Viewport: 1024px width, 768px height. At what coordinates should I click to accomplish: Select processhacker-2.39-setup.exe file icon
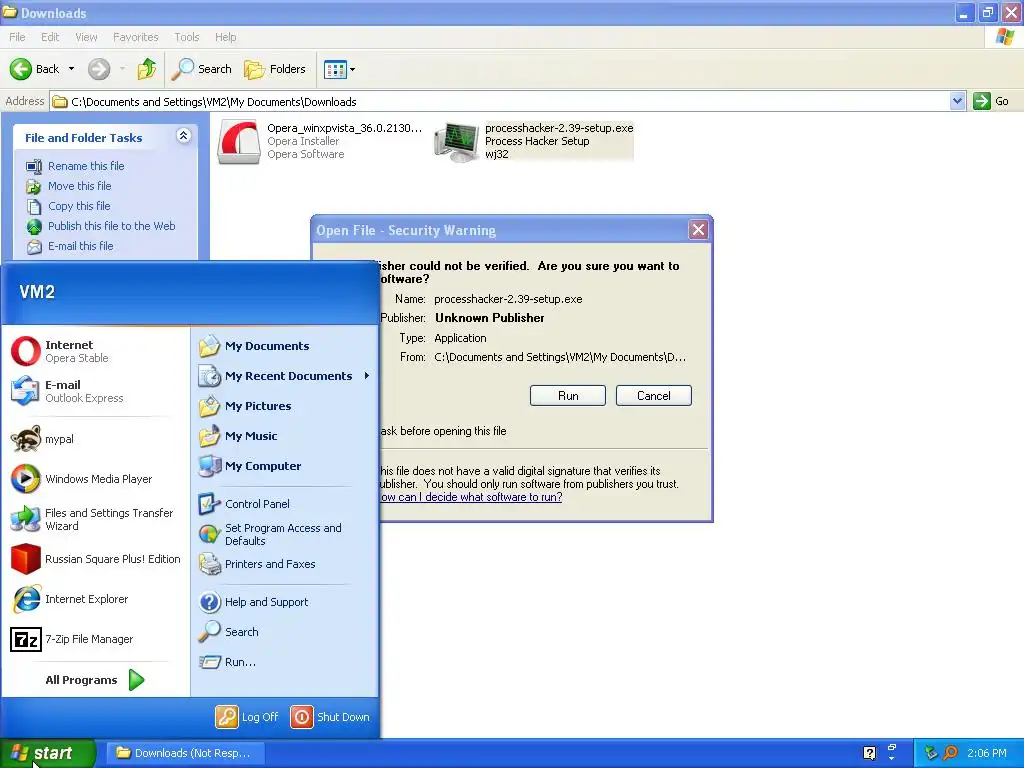coord(456,141)
